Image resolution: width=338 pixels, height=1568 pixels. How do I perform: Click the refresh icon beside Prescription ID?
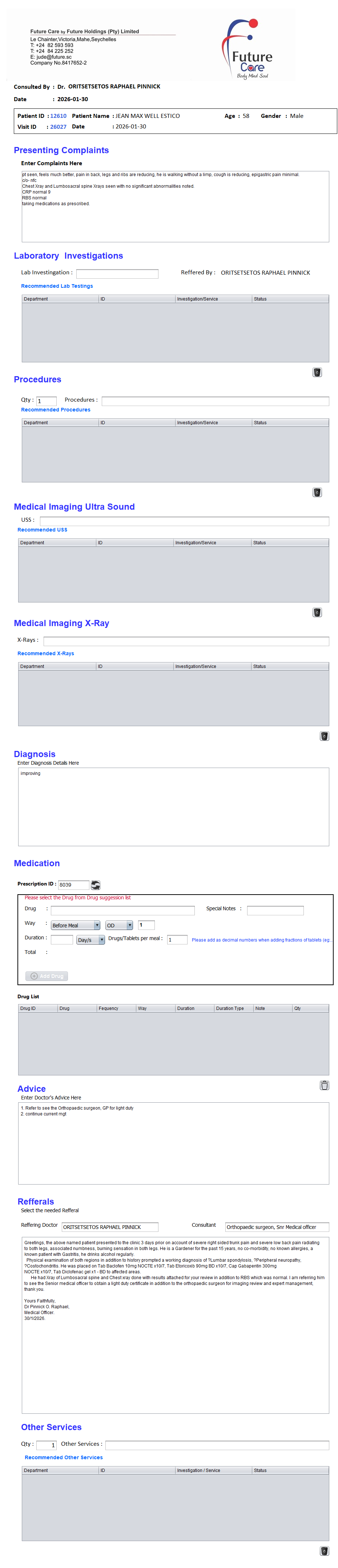pyautogui.click(x=96, y=884)
